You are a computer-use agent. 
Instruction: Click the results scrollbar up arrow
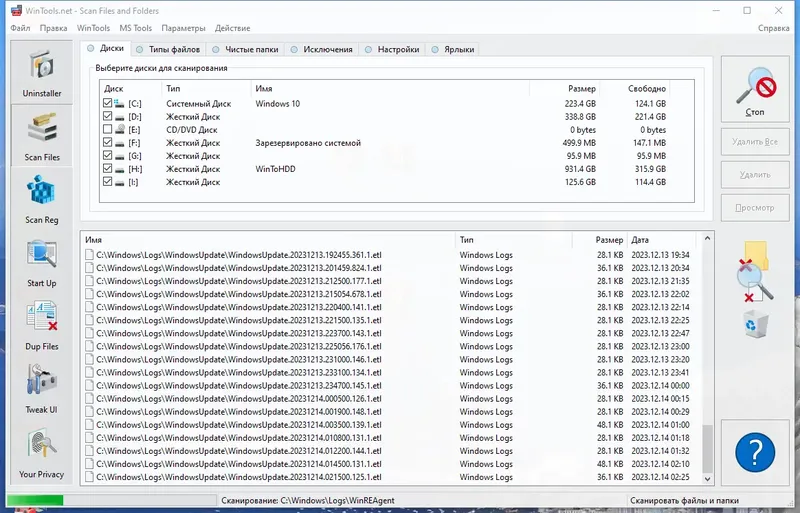coord(707,238)
